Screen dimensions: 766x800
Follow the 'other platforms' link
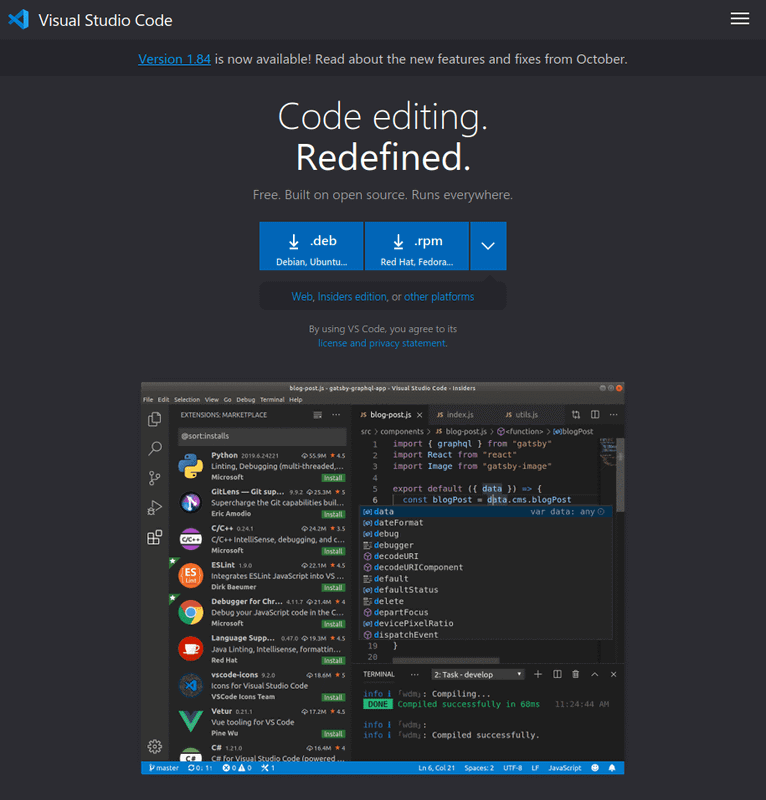[439, 296]
